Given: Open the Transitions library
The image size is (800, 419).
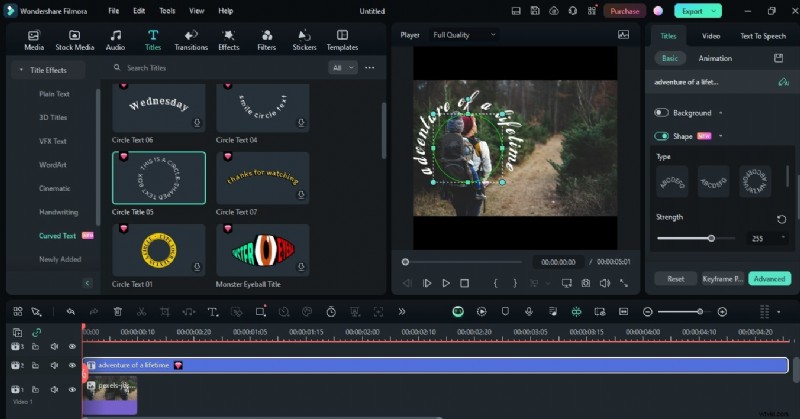Looking at the screenshot, I should pos(191,39).
